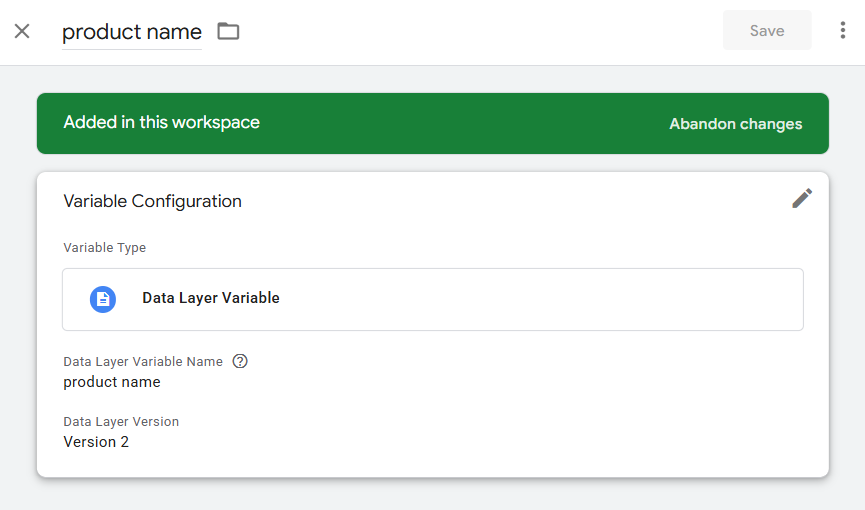Screen dimensions: 865x510
Task: Click the bold Data Layer Variable text
Action: pyautogui.click(x=211, y=298)
